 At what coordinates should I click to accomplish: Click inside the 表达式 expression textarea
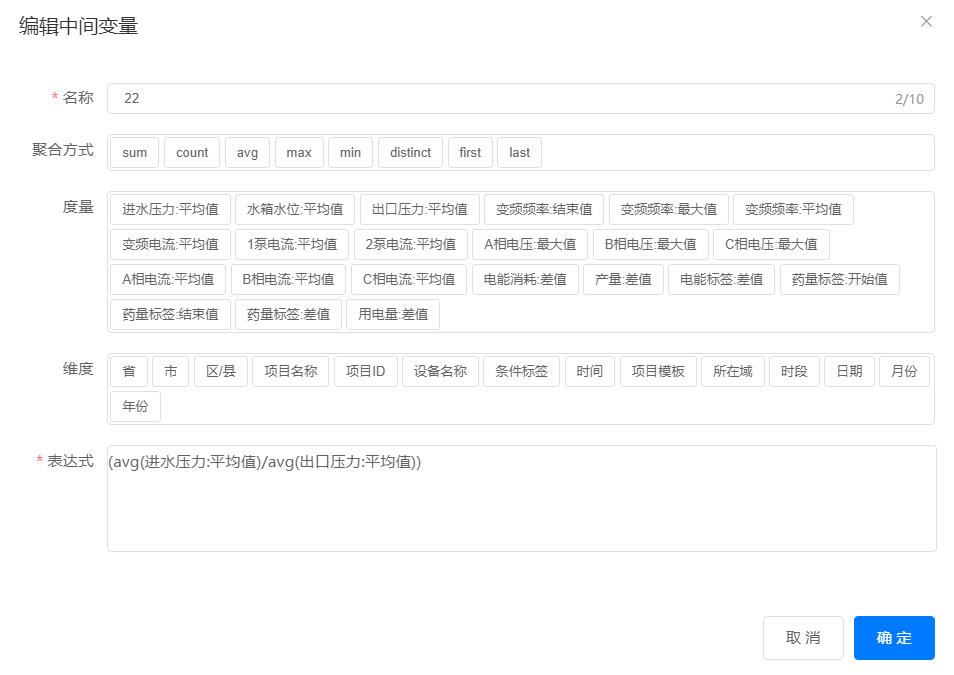point(521,498)
